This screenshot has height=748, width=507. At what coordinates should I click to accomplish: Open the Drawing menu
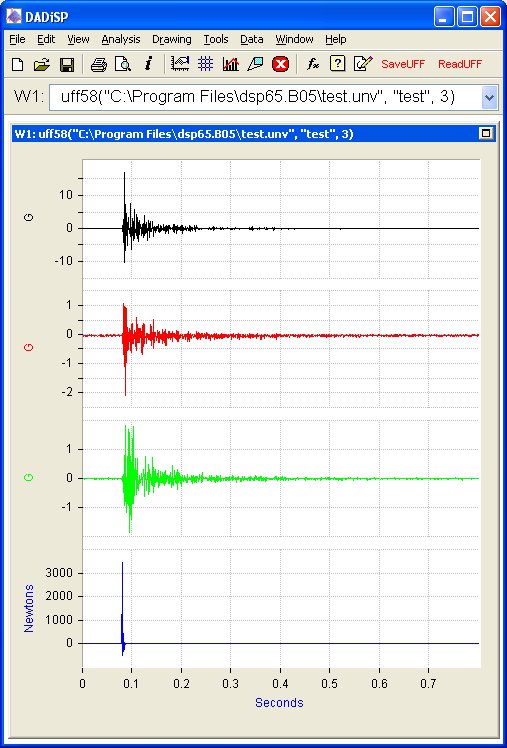(x=172, y=40)
